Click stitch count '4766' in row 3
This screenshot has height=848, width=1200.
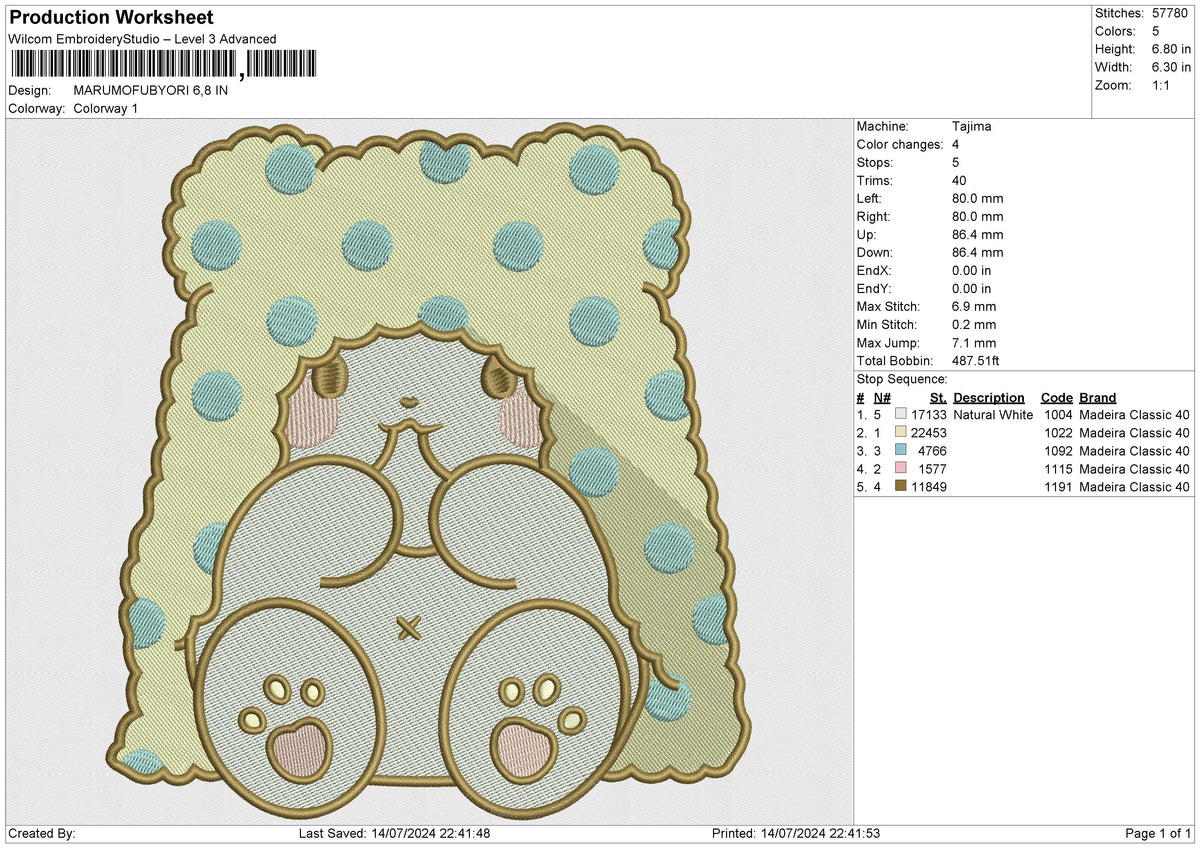(933, 451)
